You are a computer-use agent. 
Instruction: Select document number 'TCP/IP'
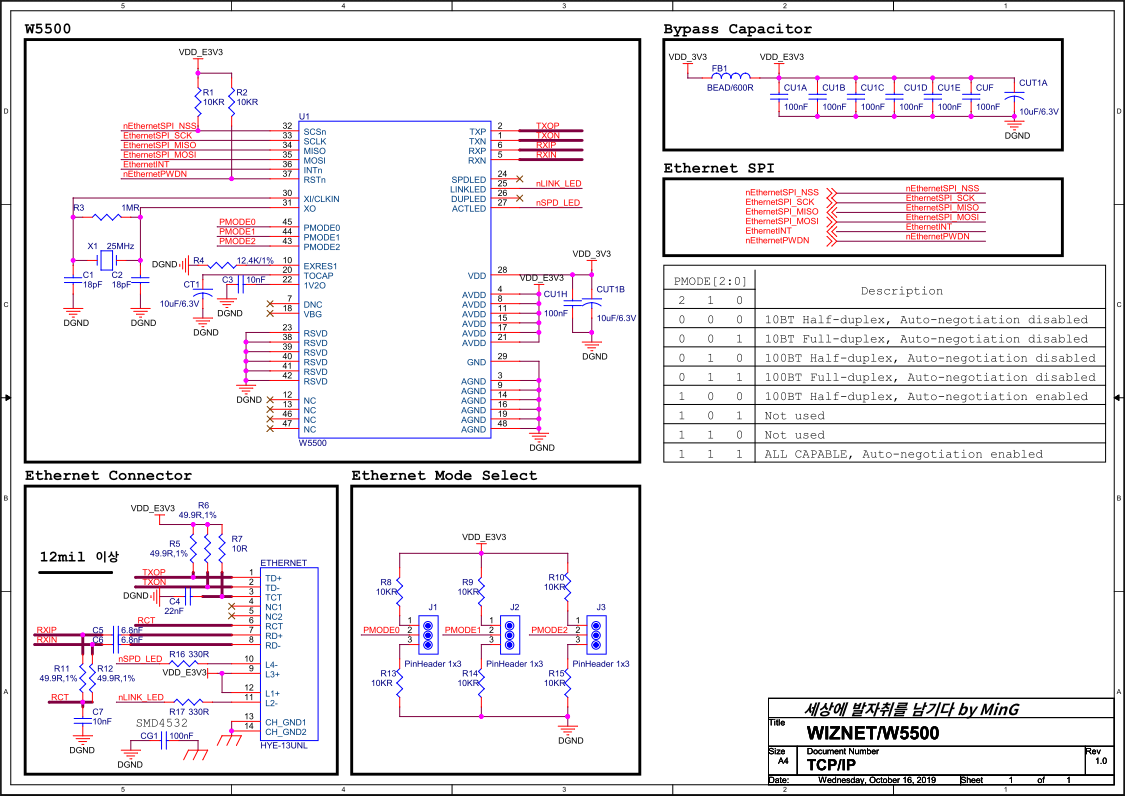point(831,765)
